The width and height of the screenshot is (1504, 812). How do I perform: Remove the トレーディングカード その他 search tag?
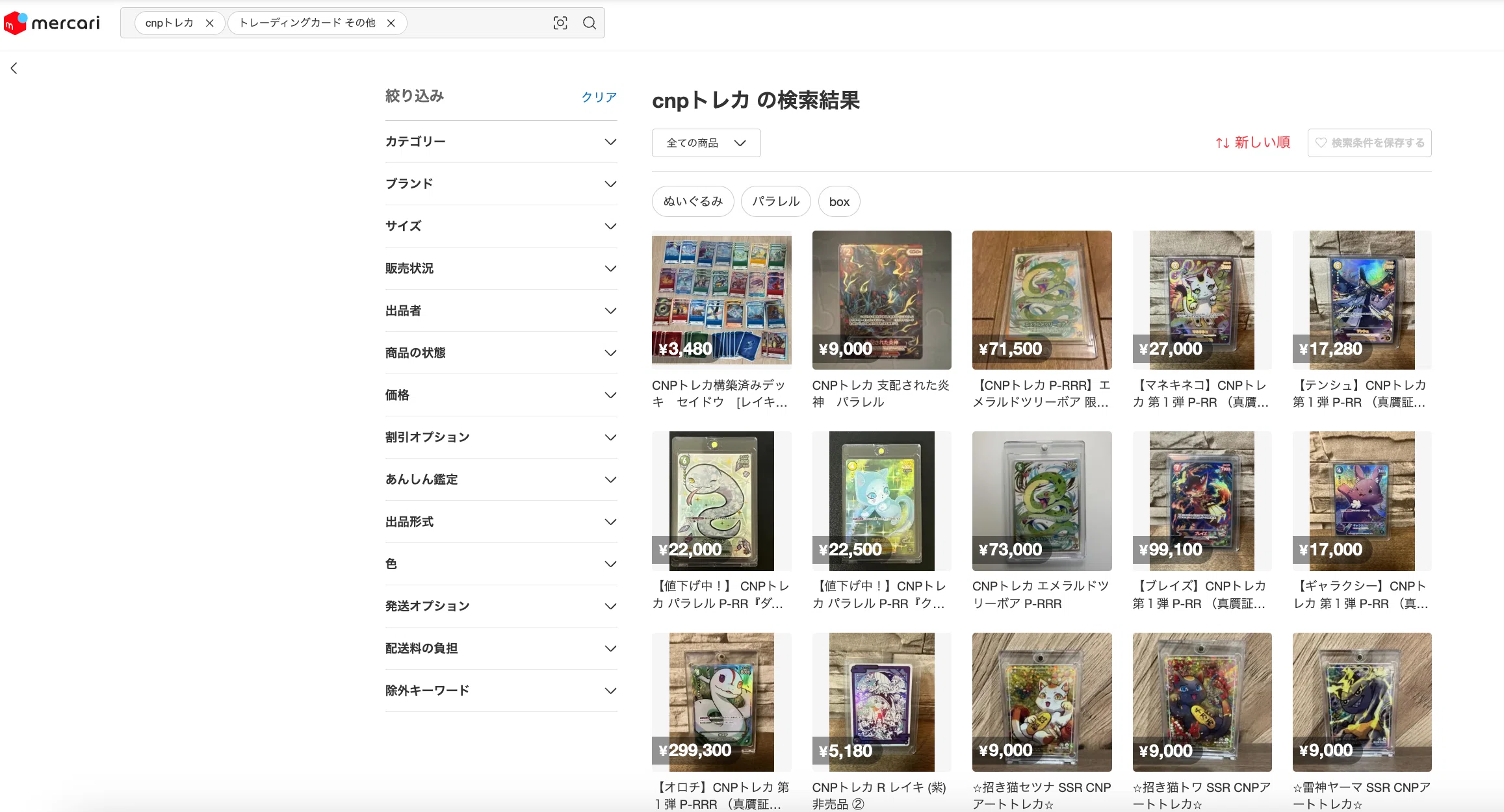(x=391, y=23)
